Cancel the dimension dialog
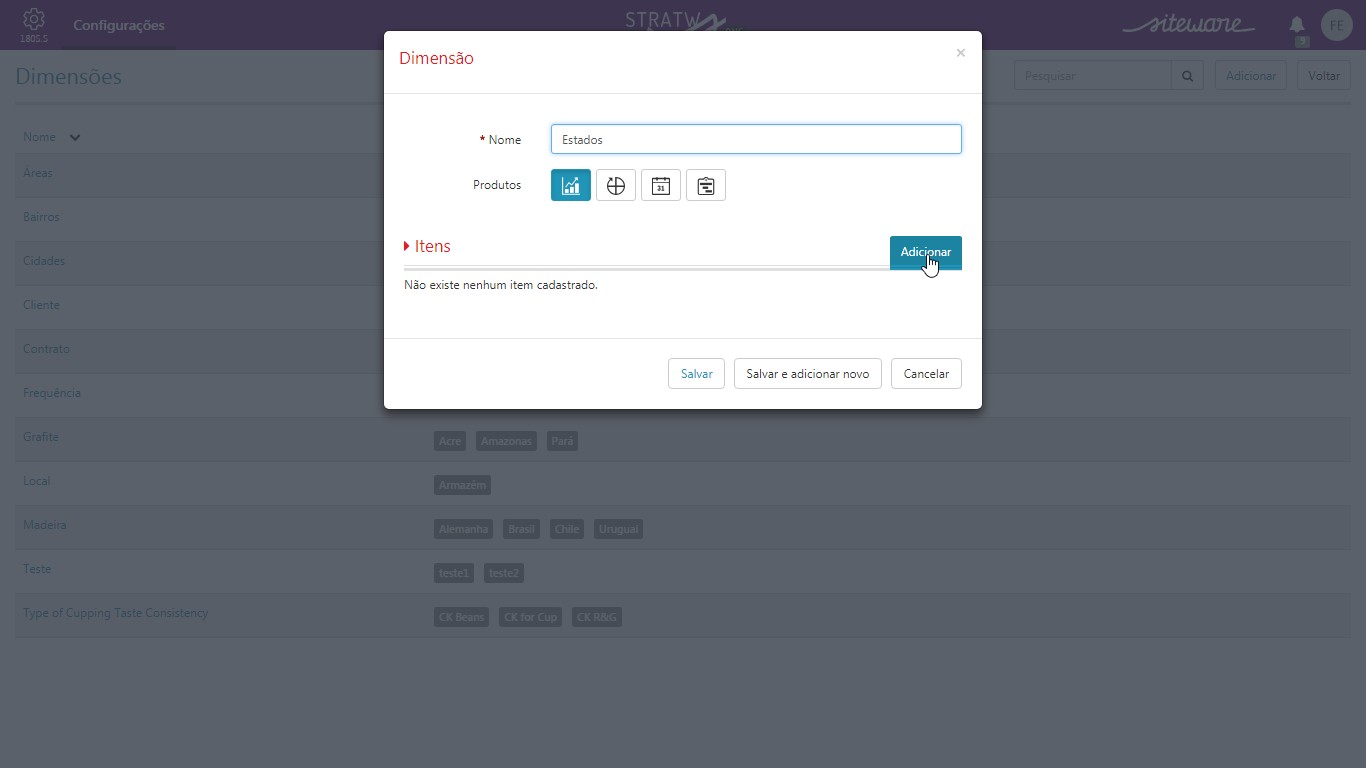 click(x=926, y=373)
